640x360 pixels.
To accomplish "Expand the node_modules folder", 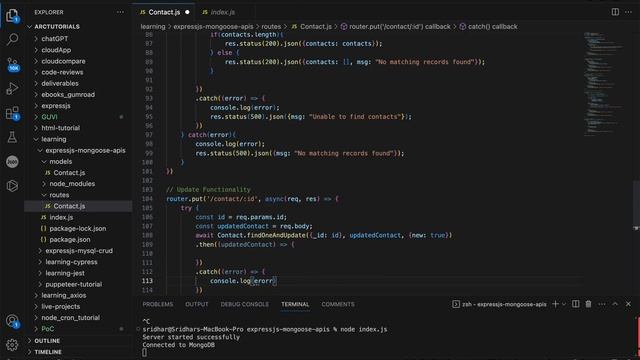I will [72, 184].
